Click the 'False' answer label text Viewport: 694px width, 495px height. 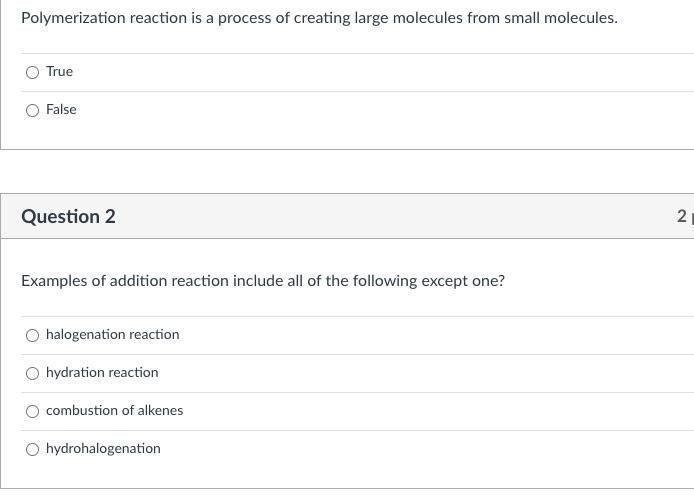(61, 110)
